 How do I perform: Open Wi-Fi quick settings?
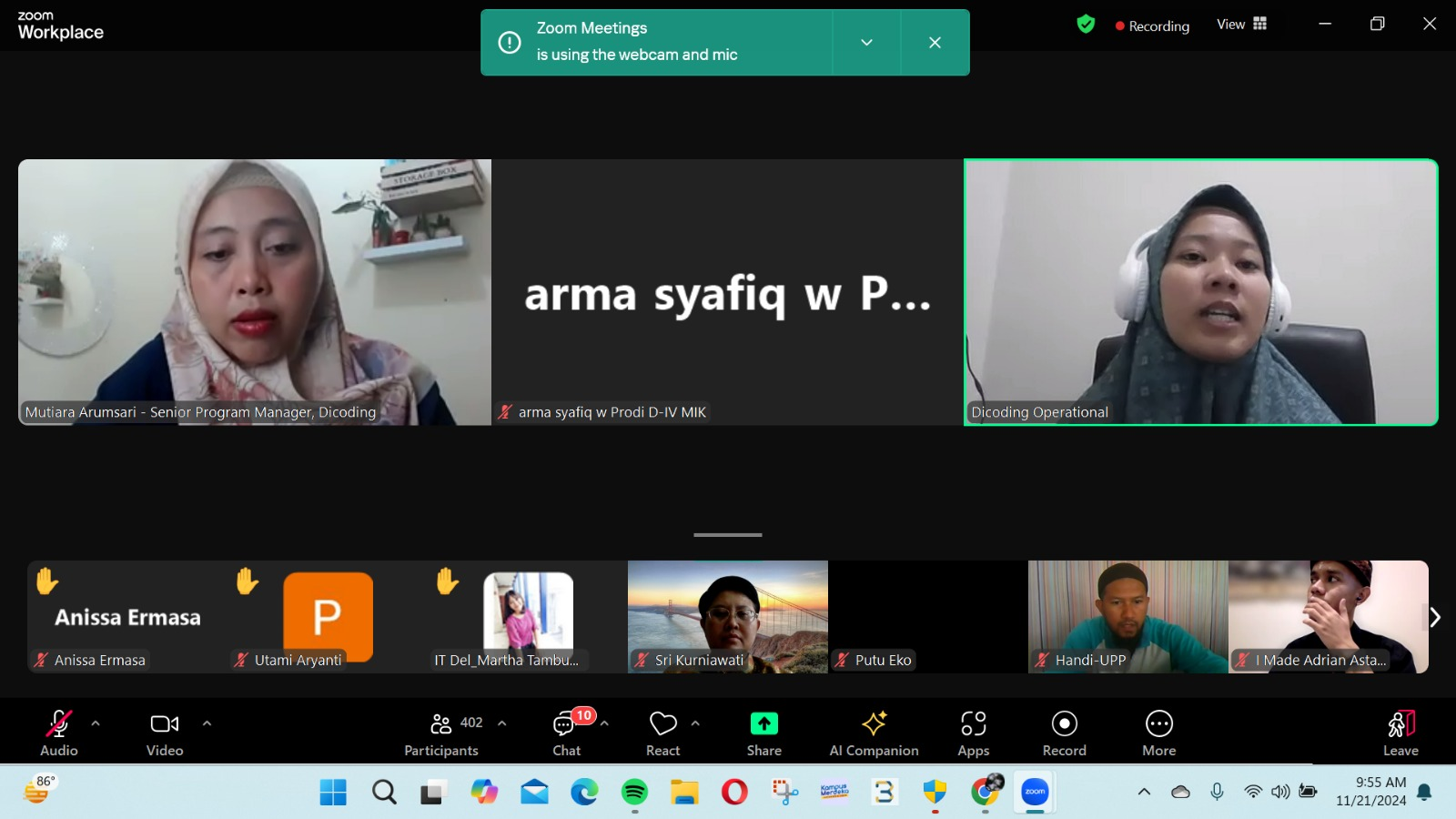[x=1253, y=792]
